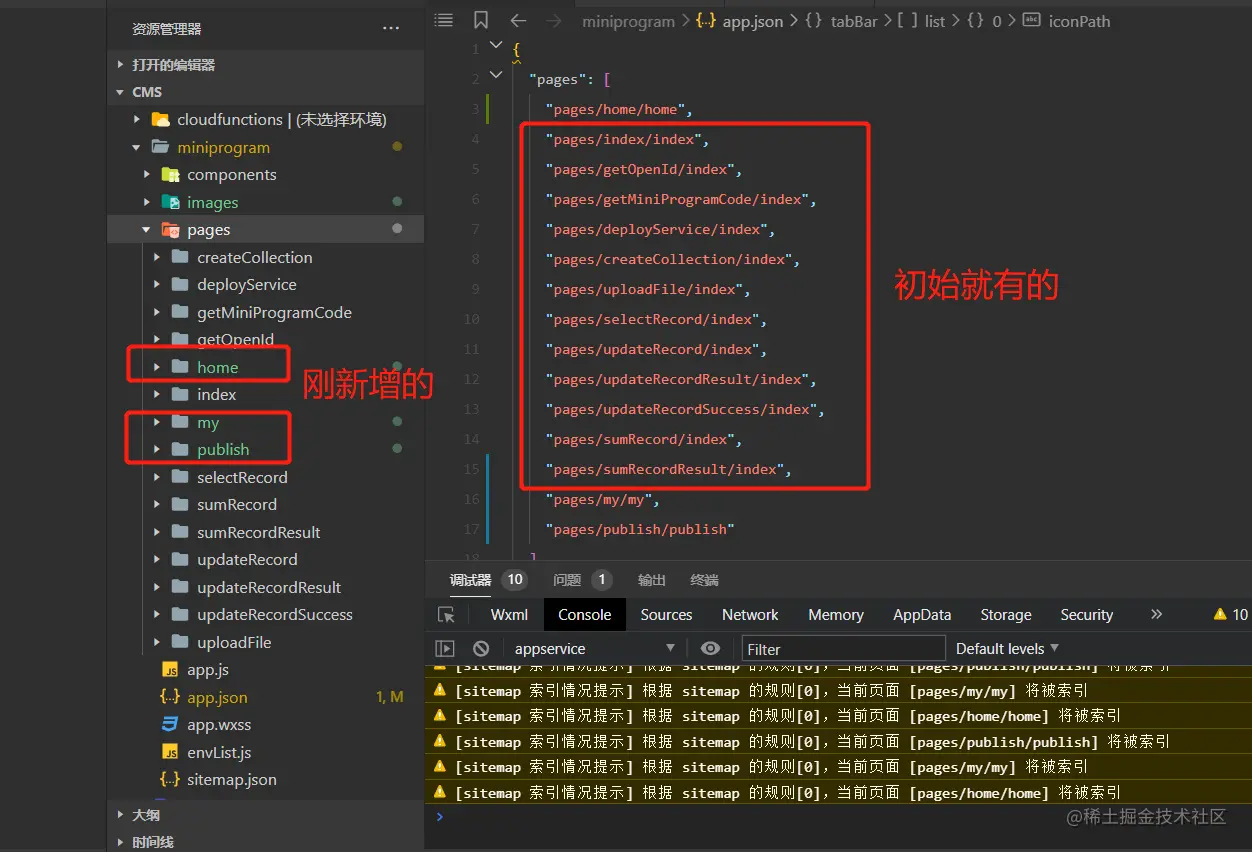Viewport: 1252px width, 852px height.
Task: Select the sumRecordResult folder in tree
Action: point(259,532)
